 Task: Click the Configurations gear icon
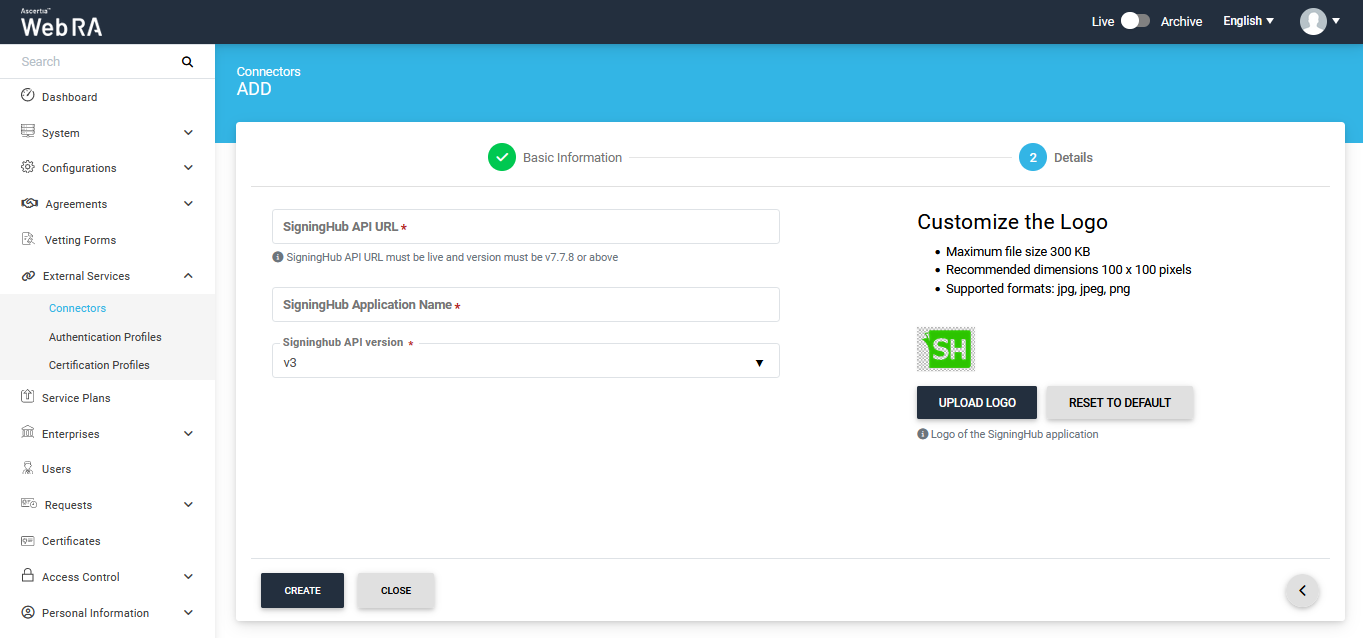coord(28,167)
